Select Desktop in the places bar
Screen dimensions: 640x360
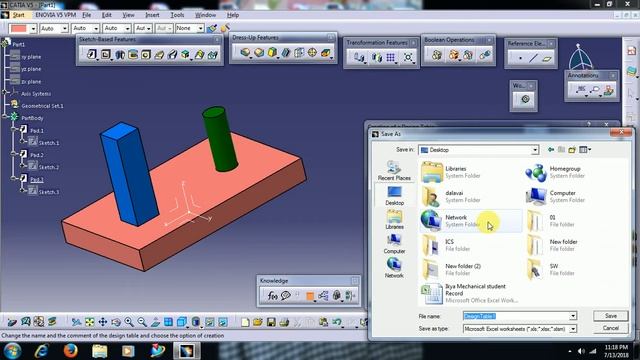[x=394, y=196]
